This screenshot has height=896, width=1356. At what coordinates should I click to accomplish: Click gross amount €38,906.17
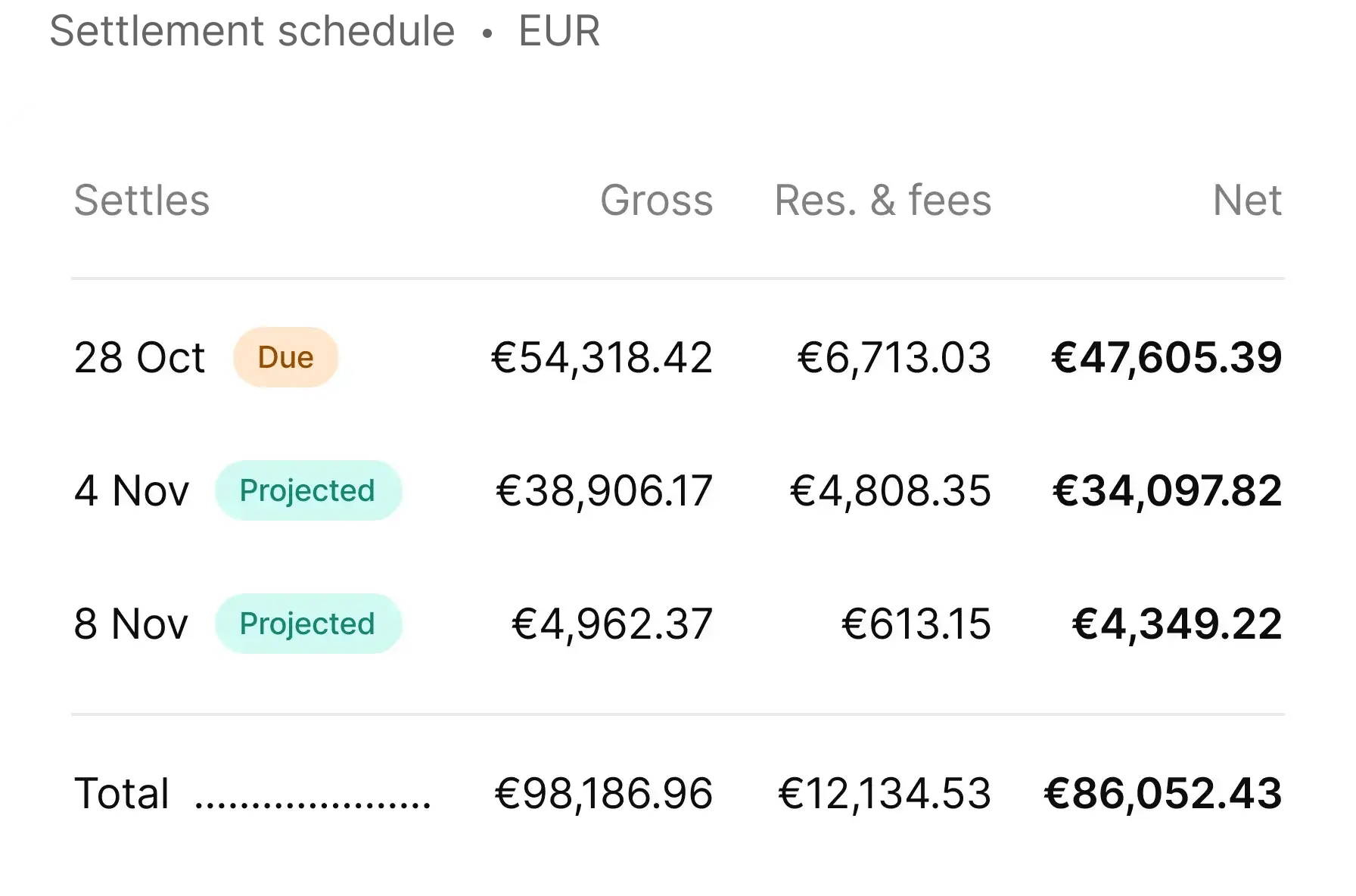604,490
